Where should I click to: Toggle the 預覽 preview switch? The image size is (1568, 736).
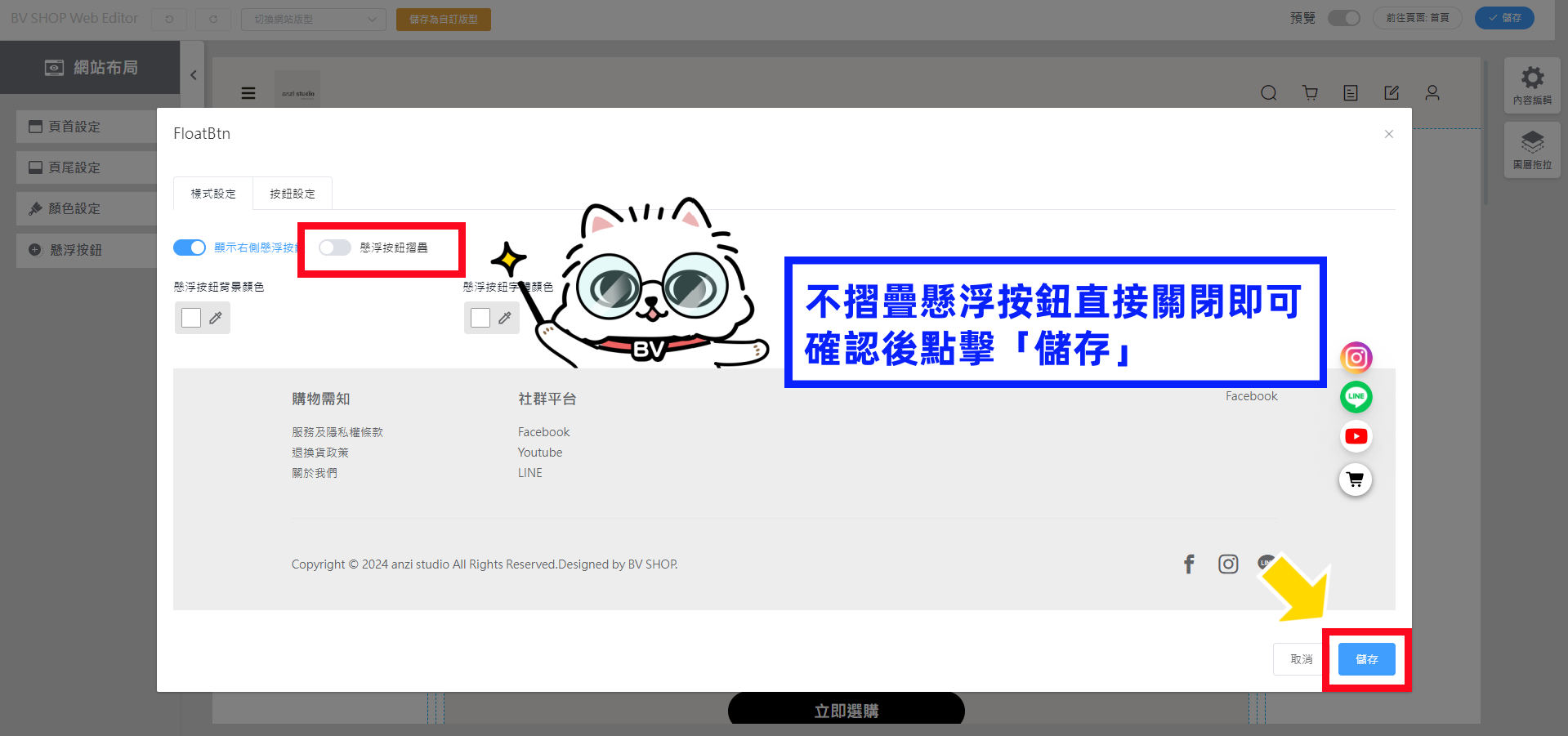tap(1344, 18)
